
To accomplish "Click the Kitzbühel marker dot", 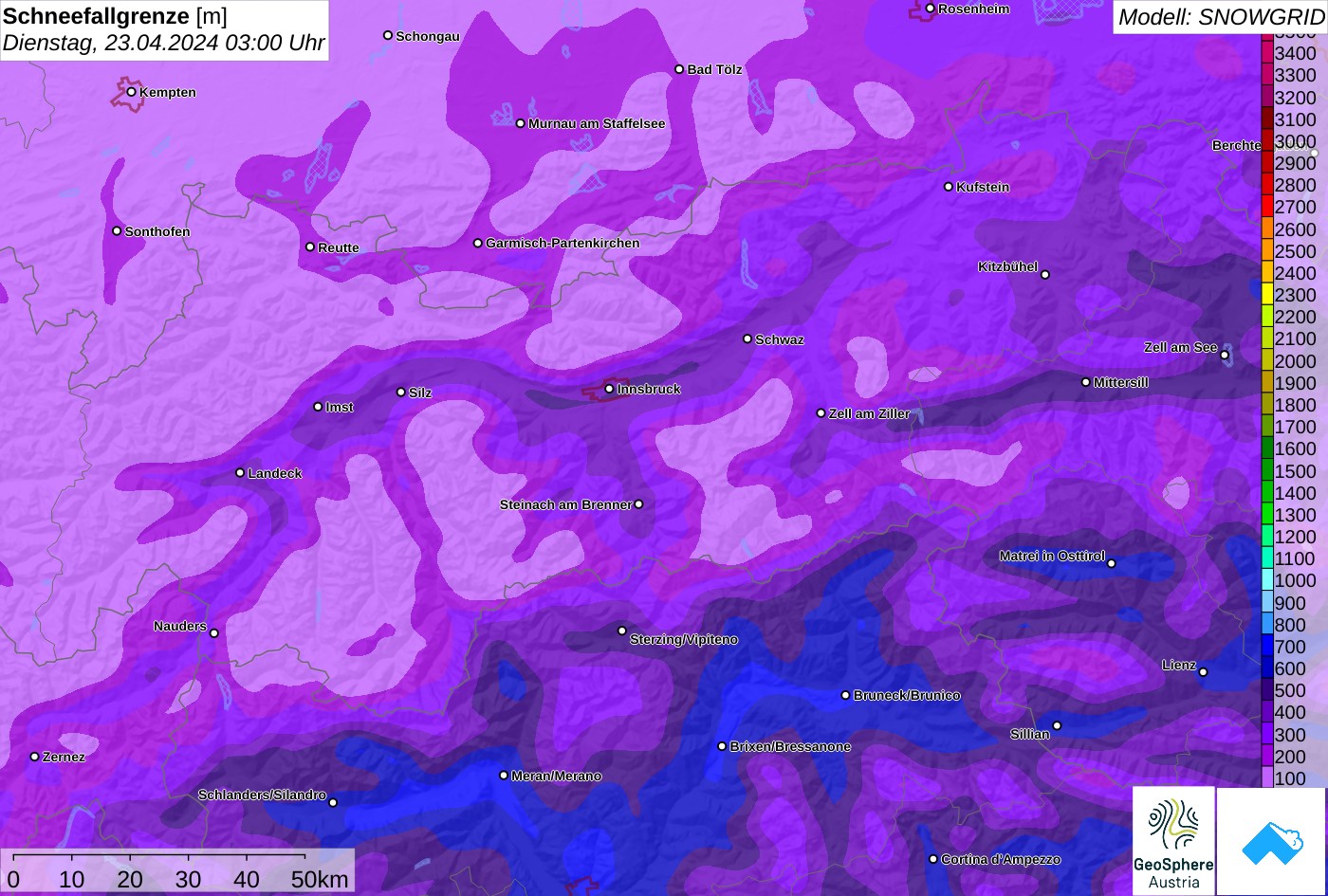I will (x=1045, y=275).
